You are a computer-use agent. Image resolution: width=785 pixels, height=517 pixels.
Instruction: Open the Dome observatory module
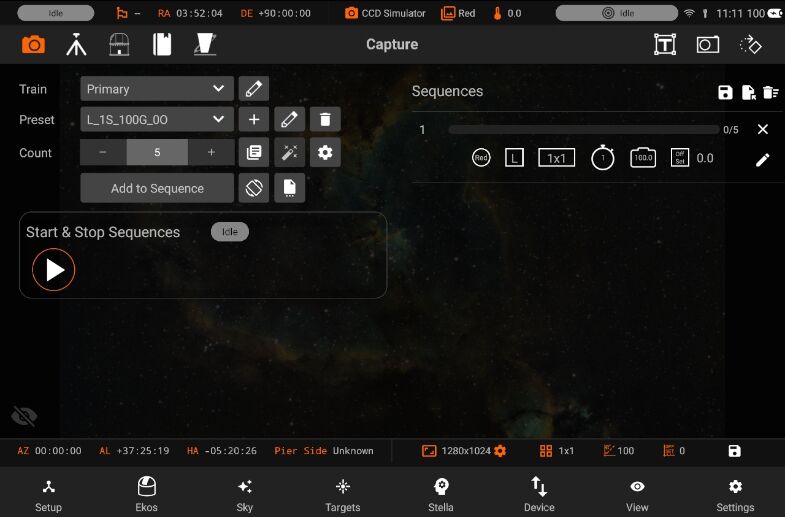[x=119, y=45]
